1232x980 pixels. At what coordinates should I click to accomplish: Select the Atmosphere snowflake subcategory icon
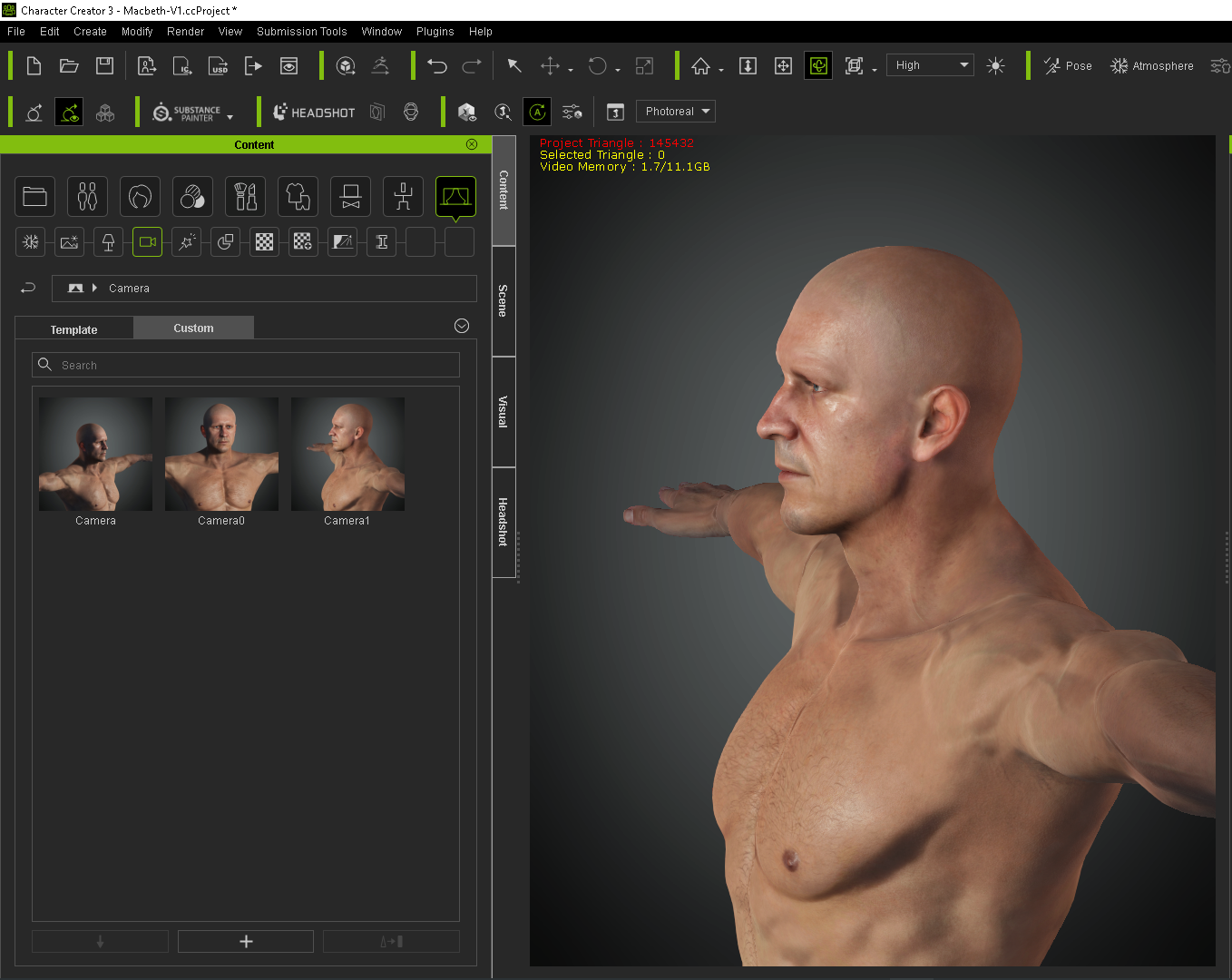[30, 242]
